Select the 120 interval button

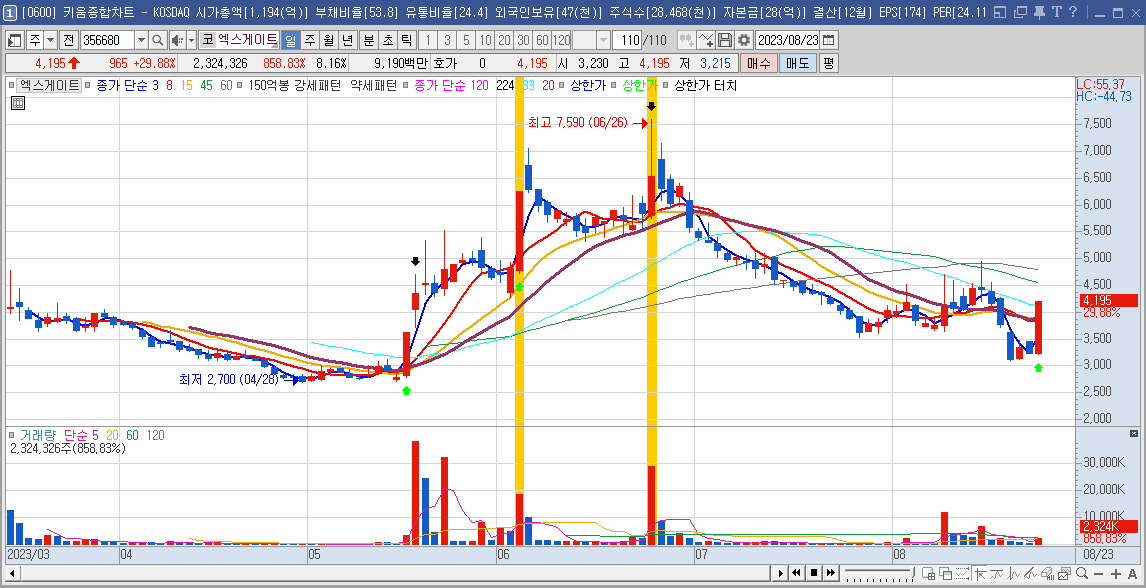pos(561,39)
